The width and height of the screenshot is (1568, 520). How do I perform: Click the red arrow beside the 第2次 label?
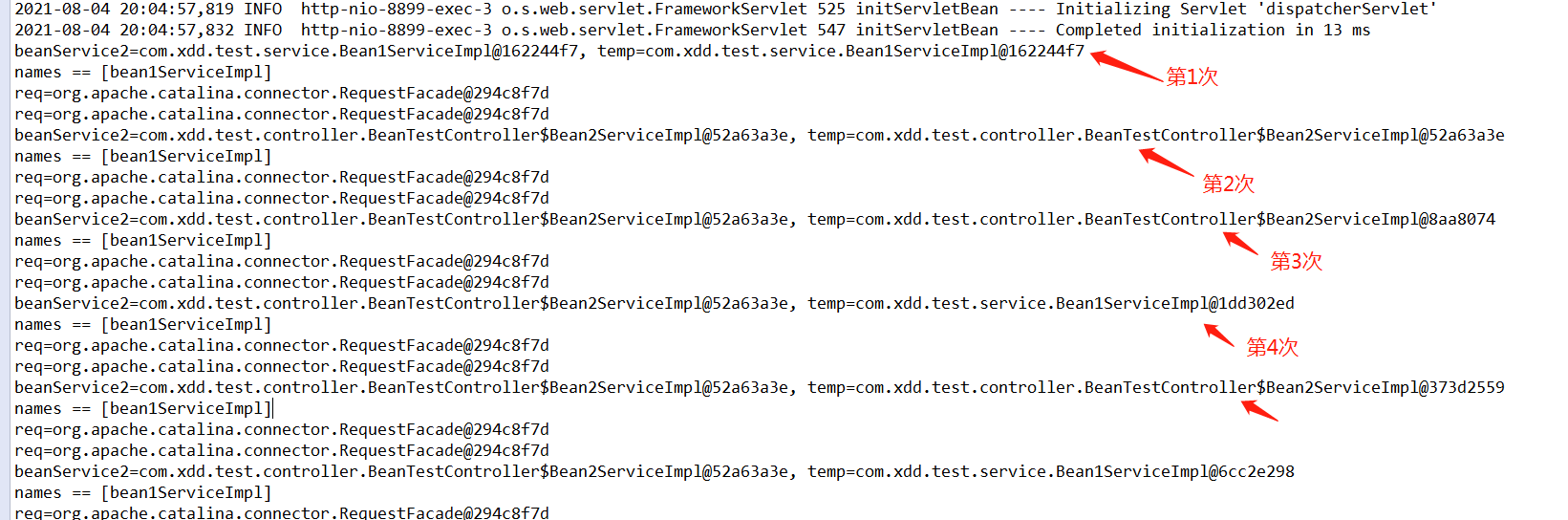tap(1167, 162)
